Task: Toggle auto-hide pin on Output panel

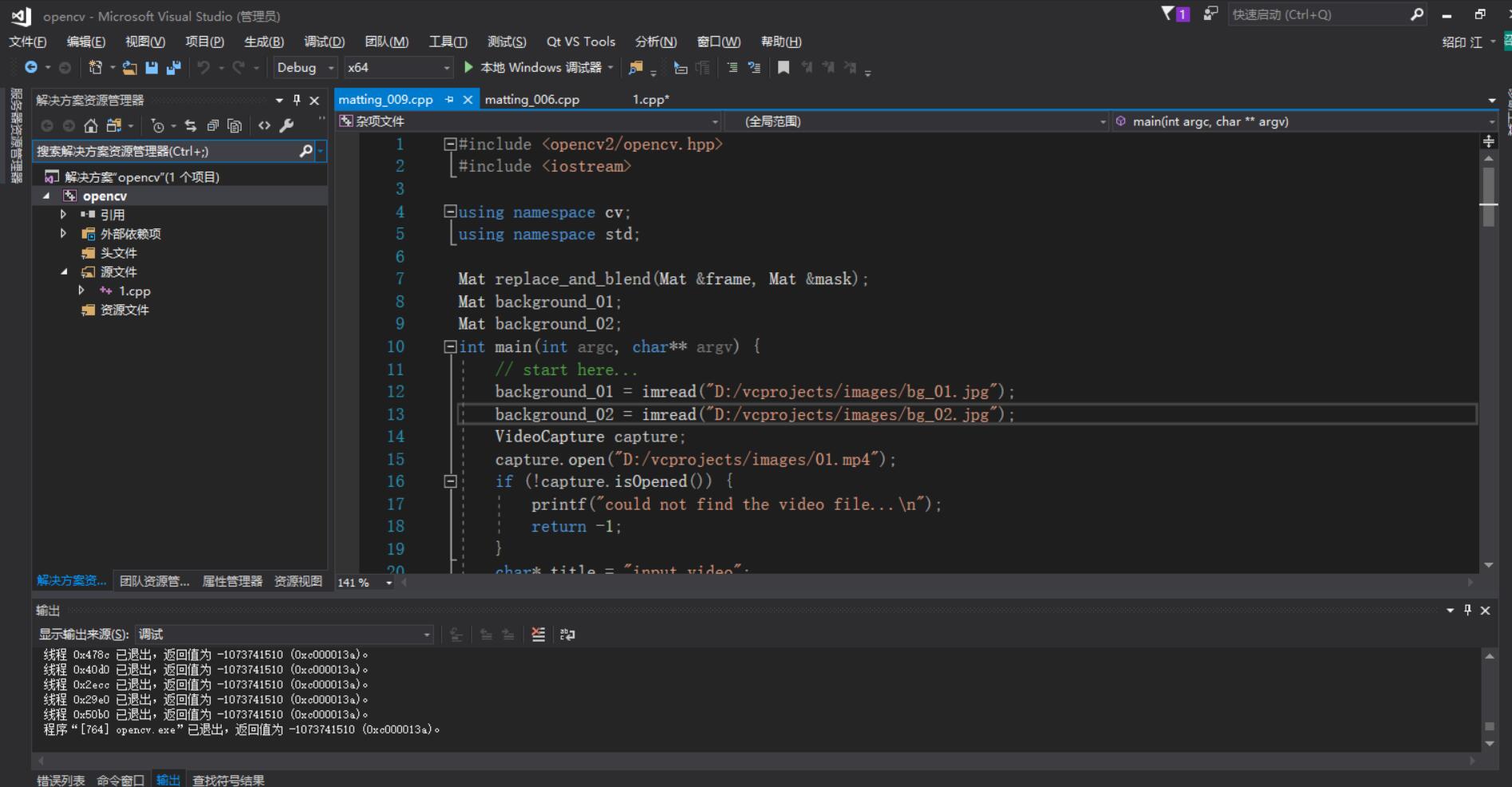Action: pos(1467,610)
